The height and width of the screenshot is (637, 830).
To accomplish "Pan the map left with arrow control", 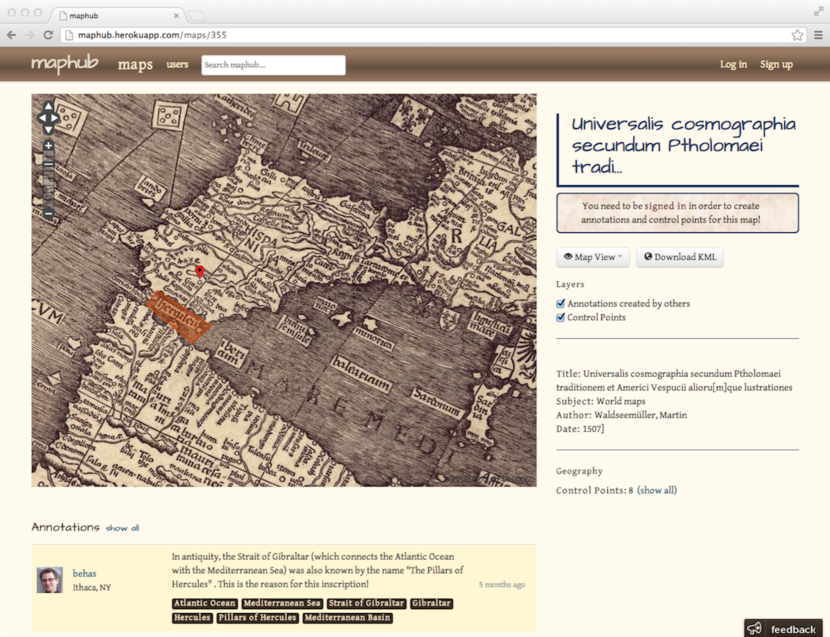I will (41, 118).
